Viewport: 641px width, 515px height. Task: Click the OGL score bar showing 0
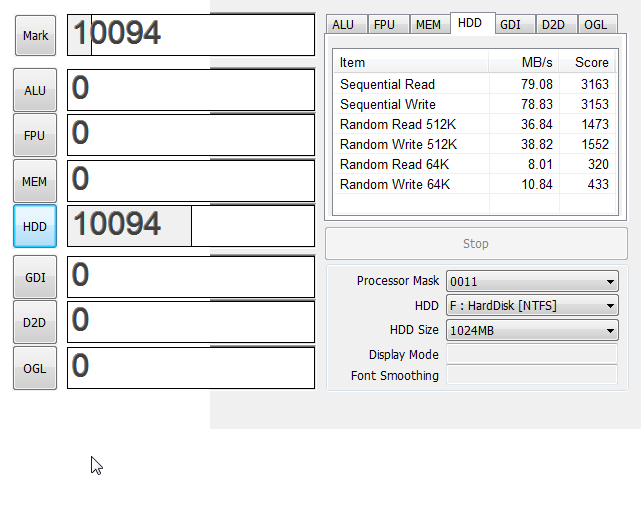click(x=191, y=368)
